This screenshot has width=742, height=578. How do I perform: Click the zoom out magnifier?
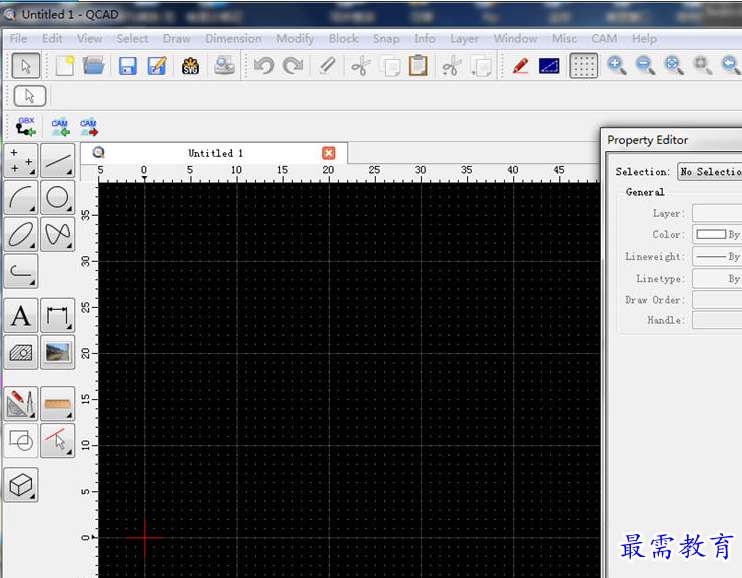[645, 65]
